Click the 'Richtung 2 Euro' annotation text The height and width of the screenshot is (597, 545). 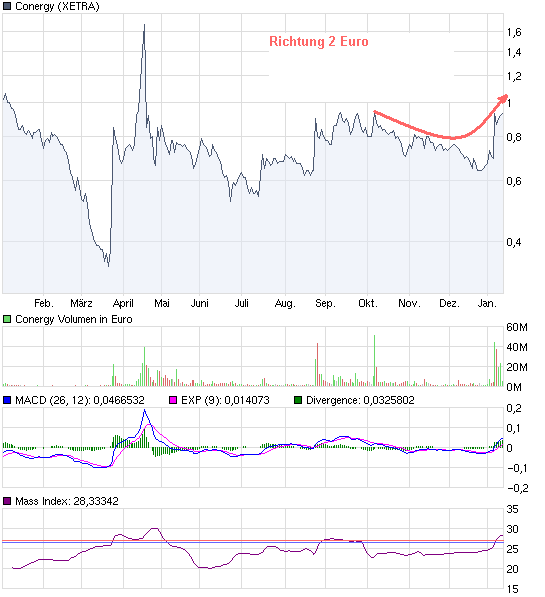(319, 42)
